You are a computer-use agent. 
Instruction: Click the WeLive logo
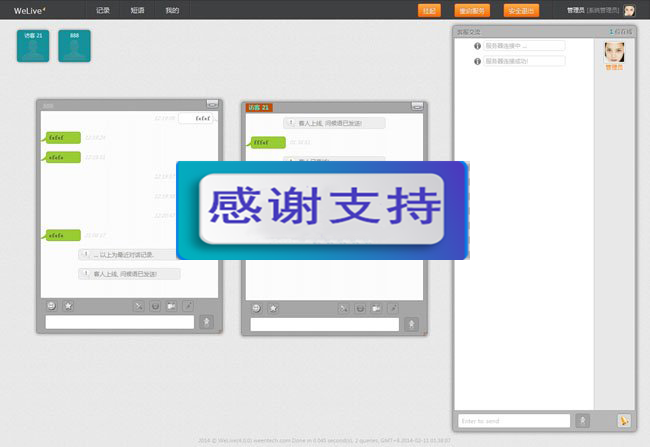pos(29,11)
